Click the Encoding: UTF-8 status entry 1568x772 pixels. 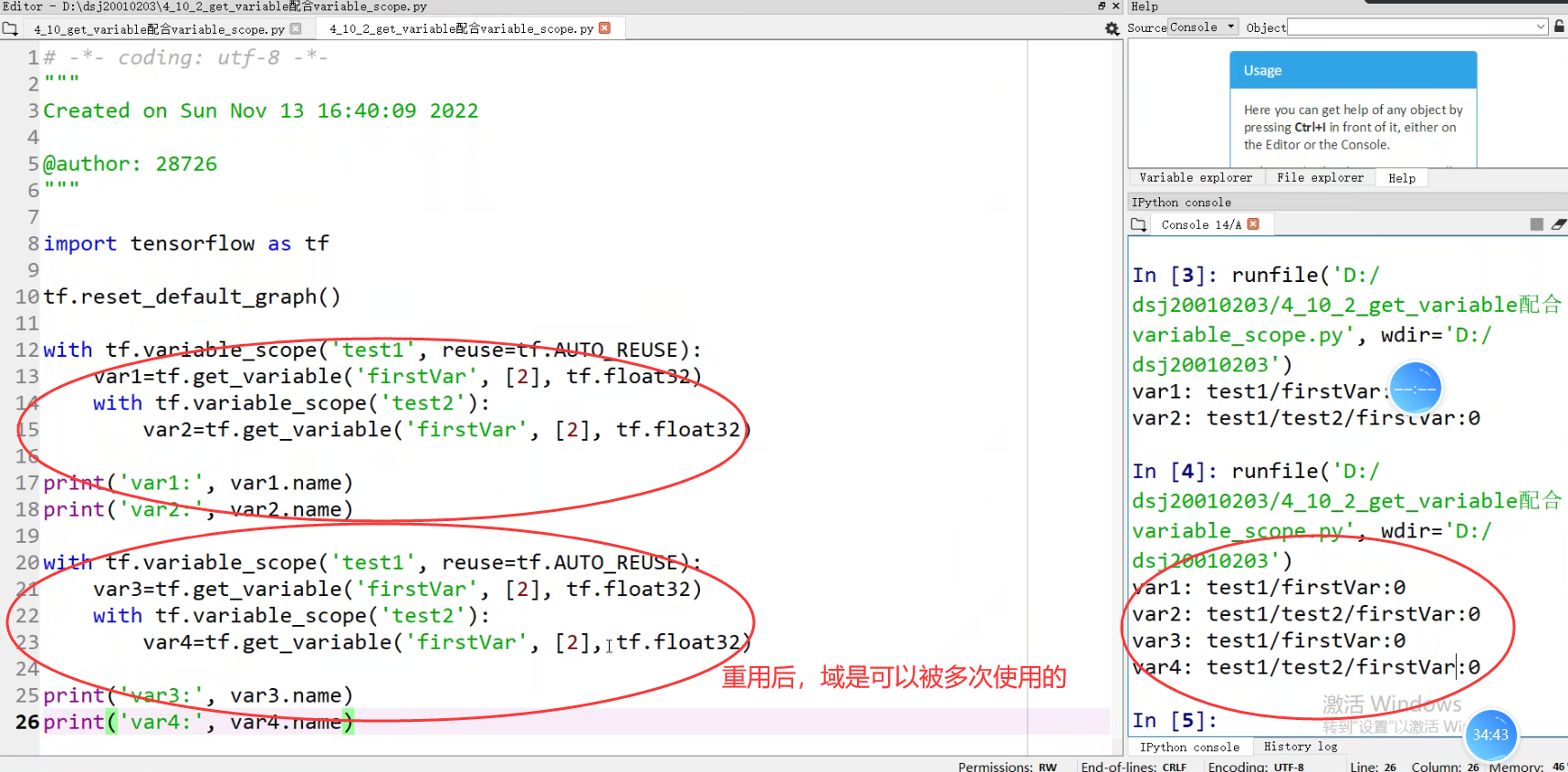pos(1256,767)
